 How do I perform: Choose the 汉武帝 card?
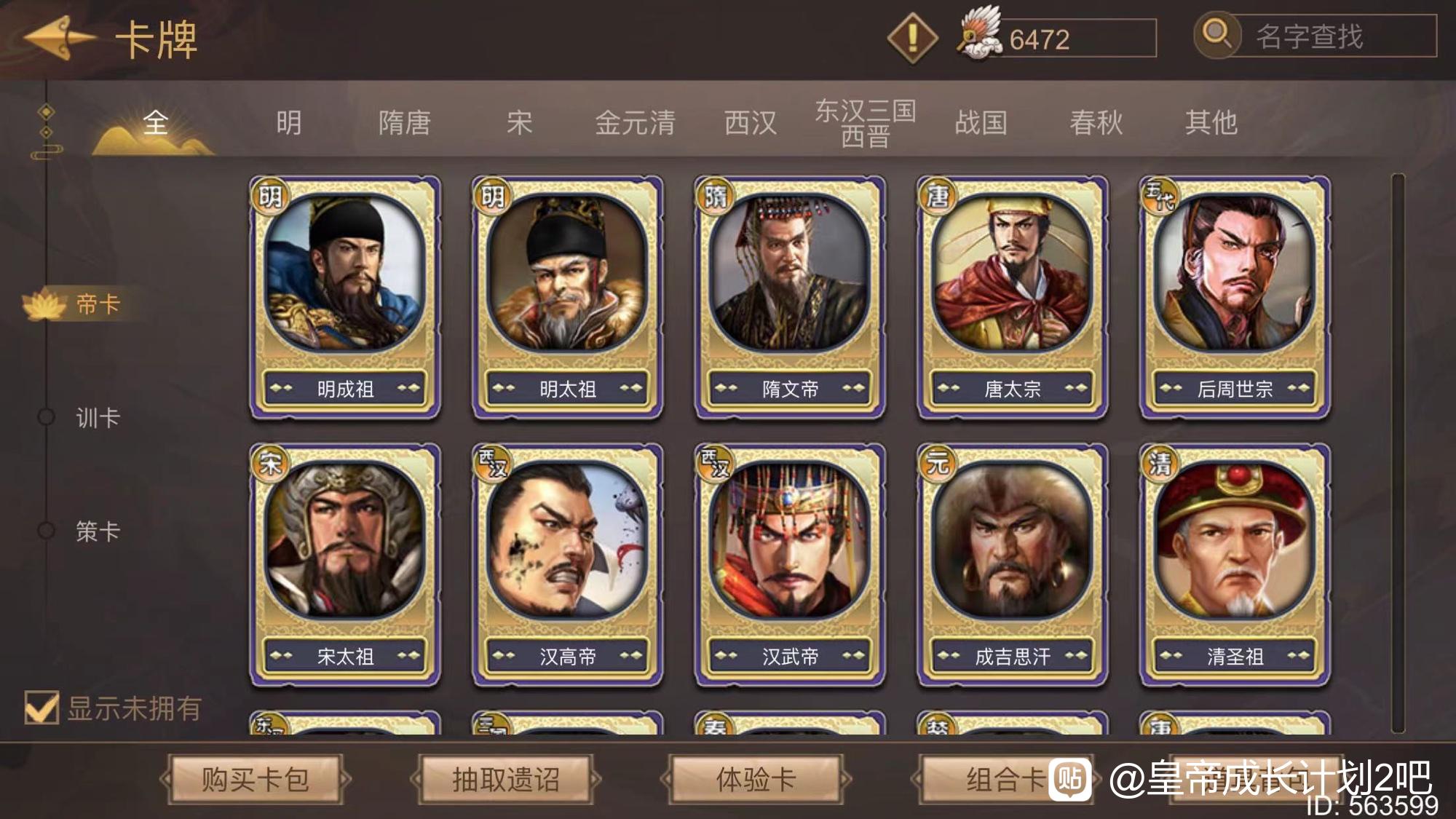coord(790,565)
